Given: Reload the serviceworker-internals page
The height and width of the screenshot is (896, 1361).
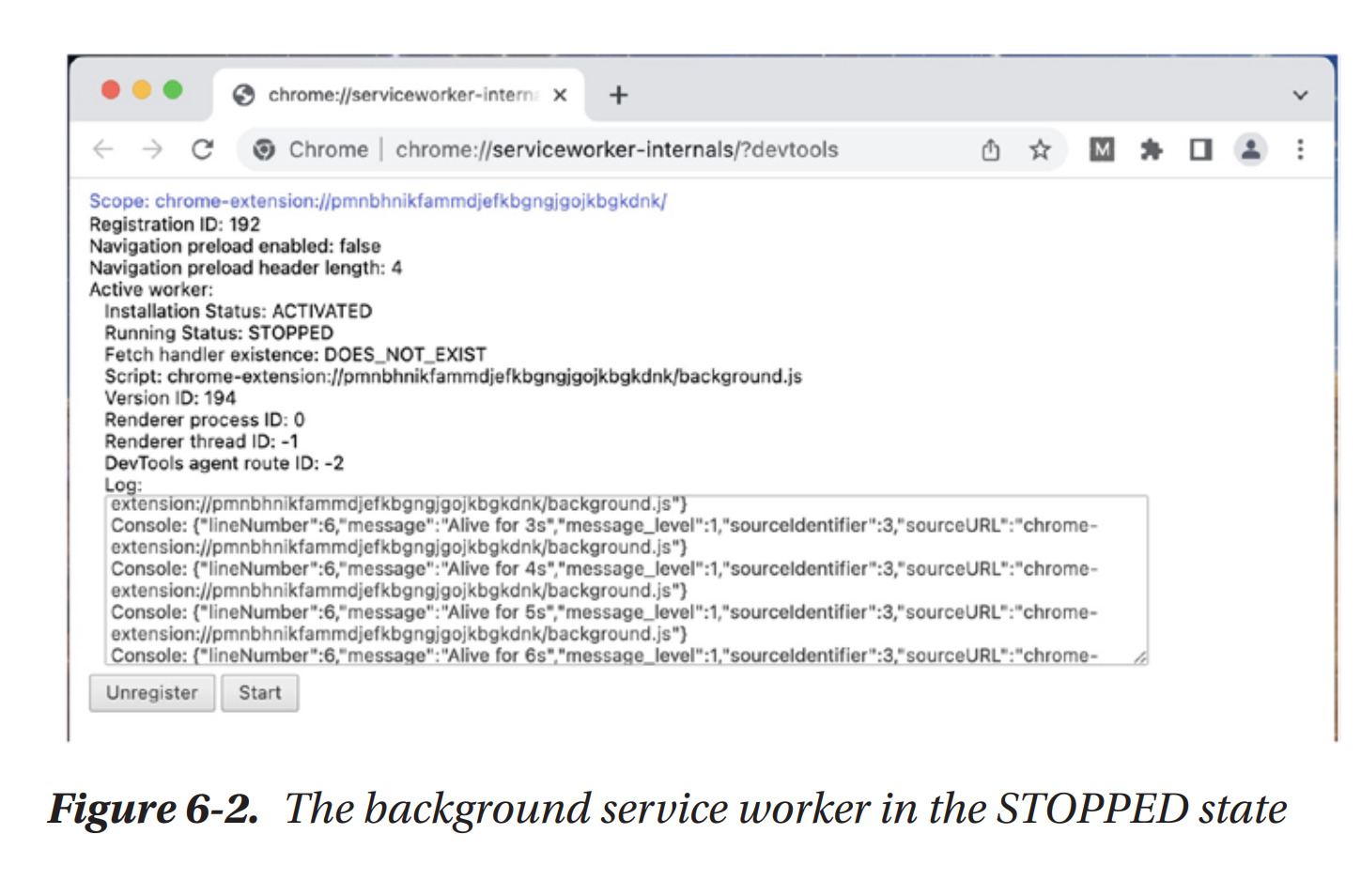Looking at the screenshot, I should [203, 149].
